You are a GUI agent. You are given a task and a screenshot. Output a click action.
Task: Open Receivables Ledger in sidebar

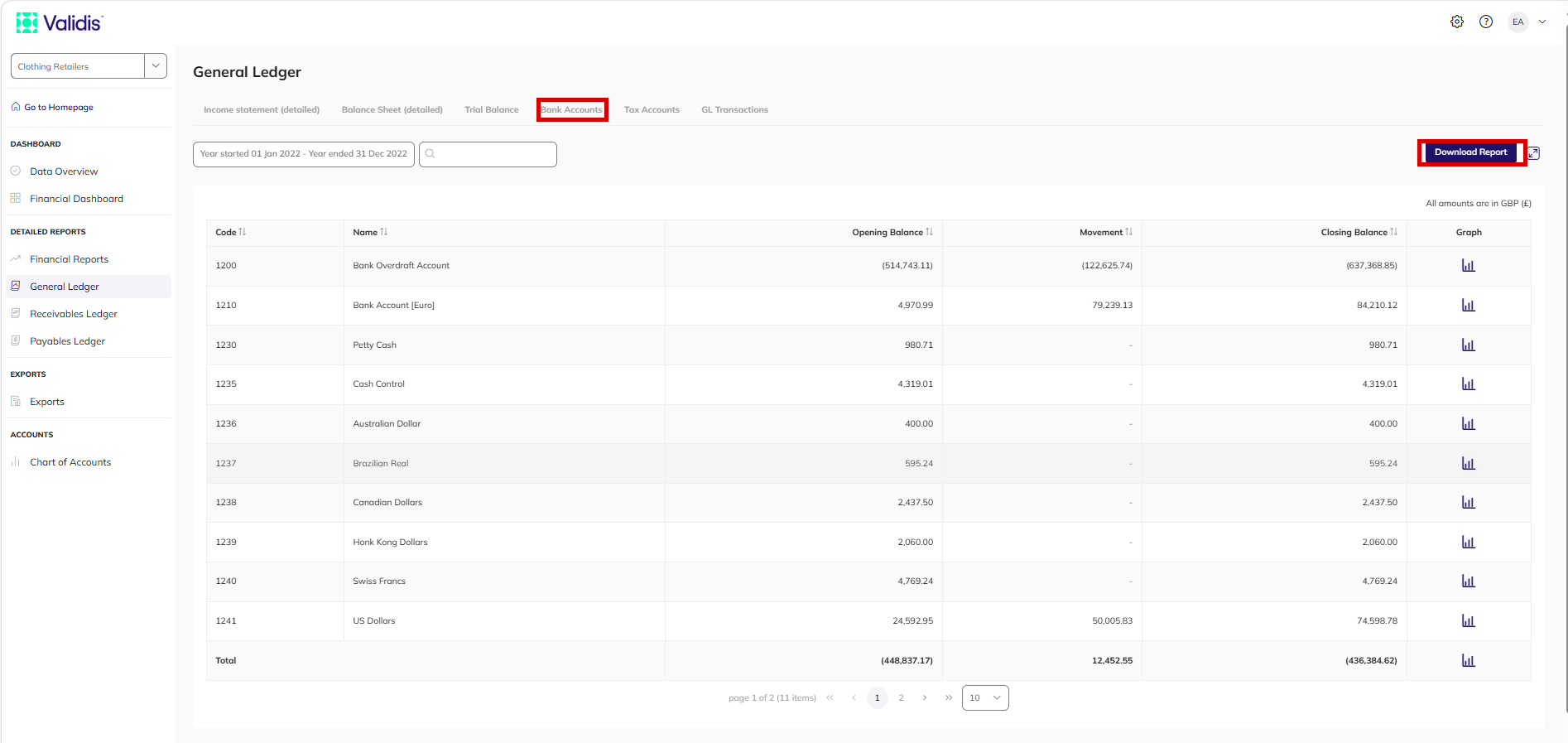tap(74, 314)
